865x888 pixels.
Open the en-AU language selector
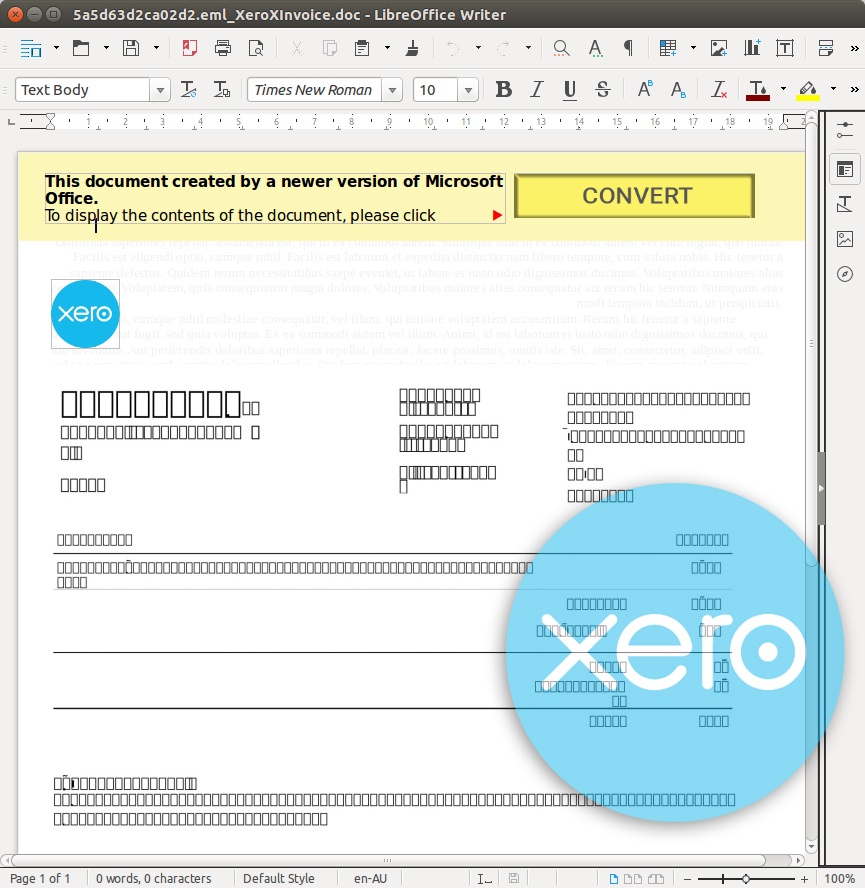coord(369,877)
